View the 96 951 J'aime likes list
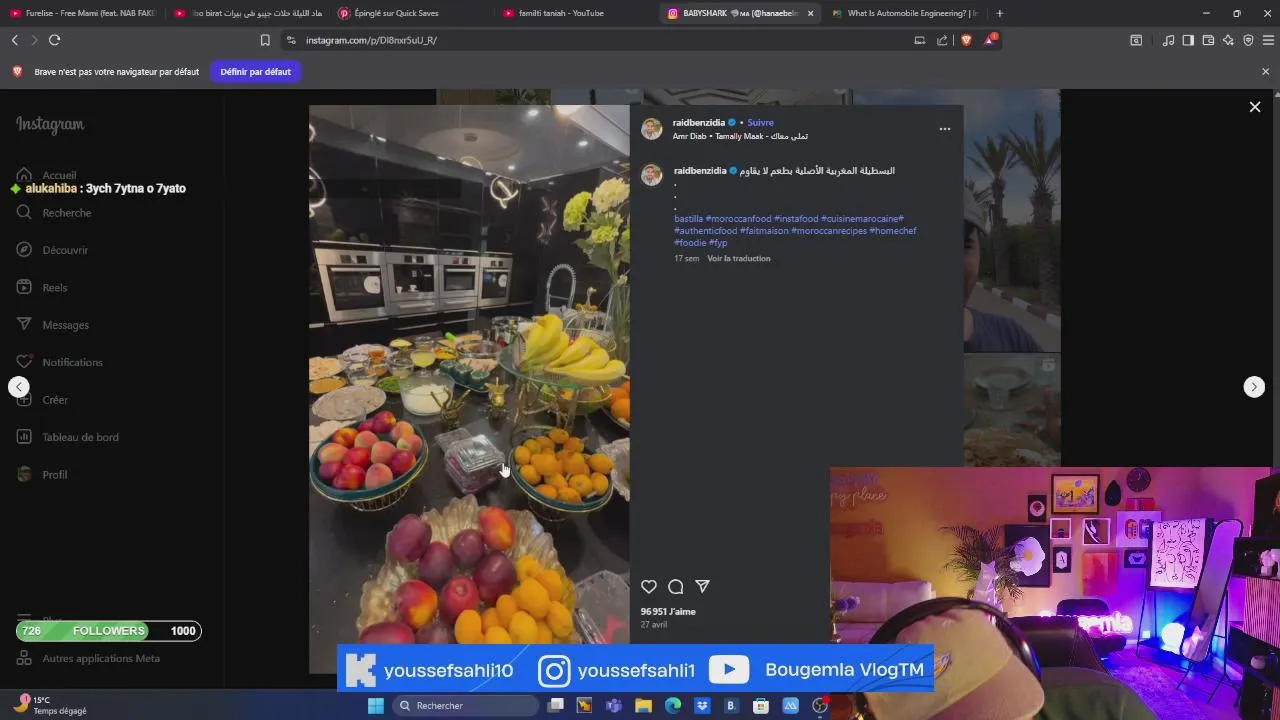 tap(668, 612)
